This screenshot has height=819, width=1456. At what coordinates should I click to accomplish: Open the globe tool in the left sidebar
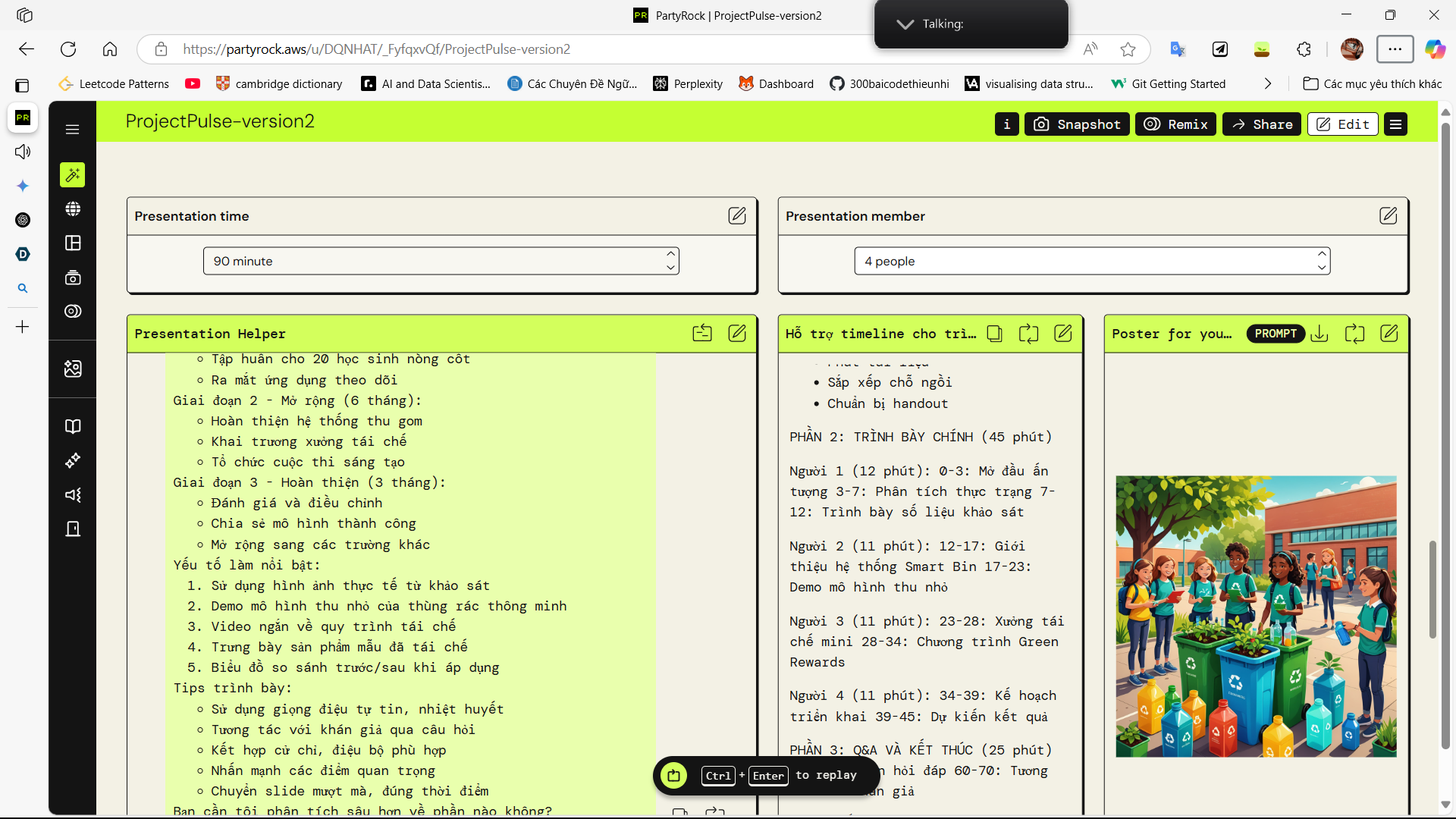point(72,209)
